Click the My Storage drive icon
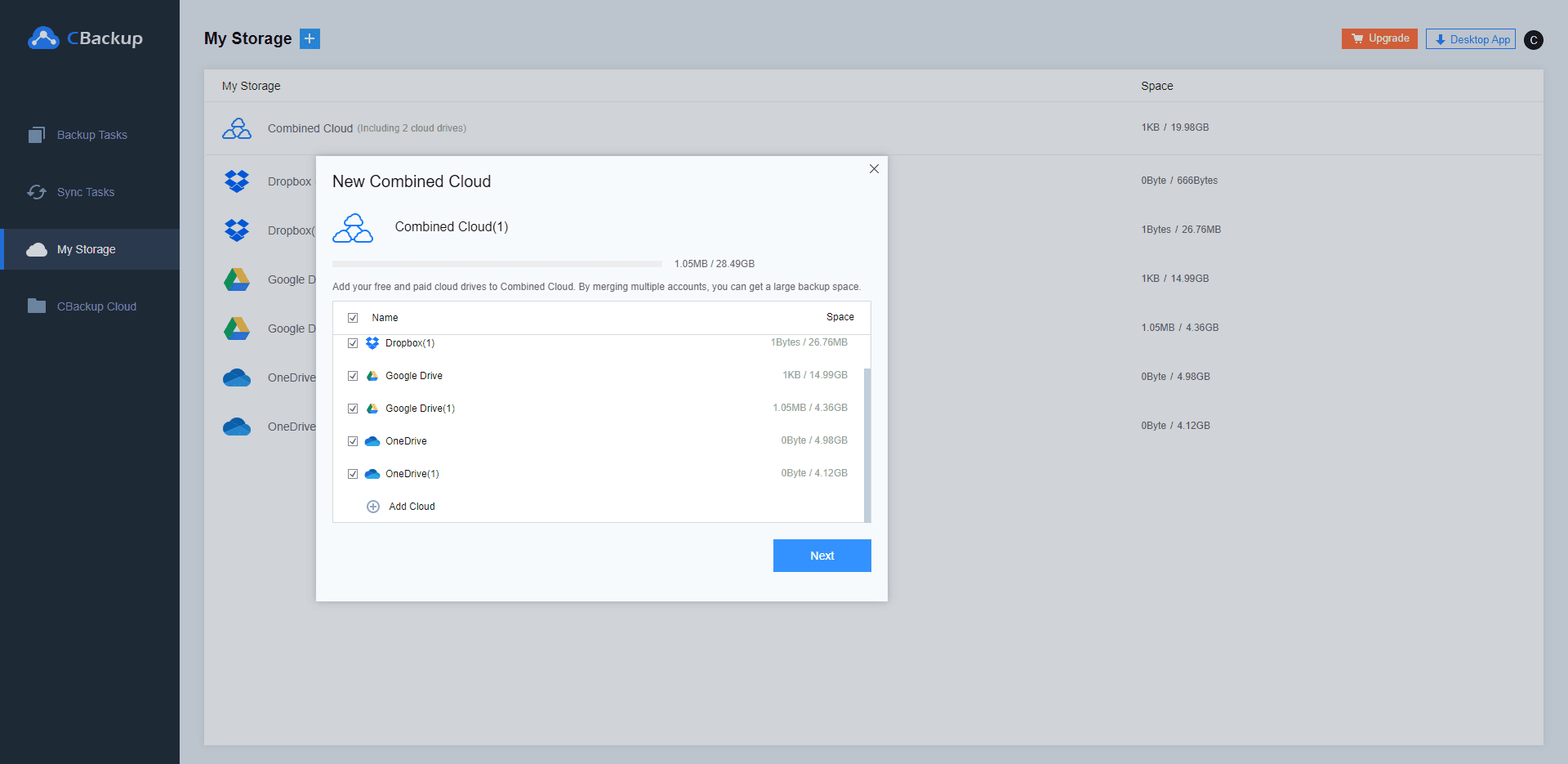Image resolution: width=1568 pixels, height=764 pixels. tap(36, 248)
